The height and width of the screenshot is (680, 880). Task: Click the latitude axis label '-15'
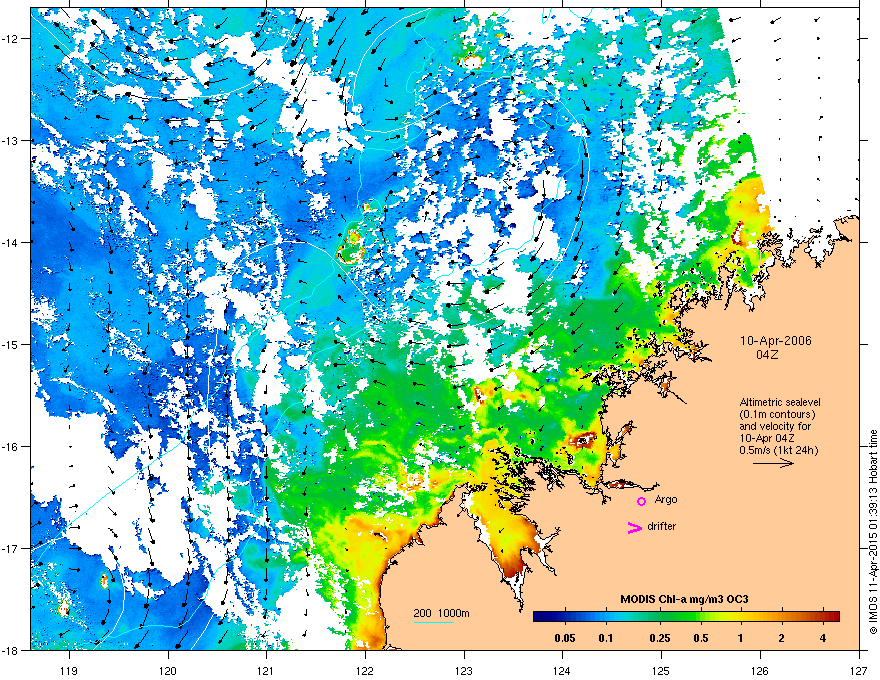[12, 344]
